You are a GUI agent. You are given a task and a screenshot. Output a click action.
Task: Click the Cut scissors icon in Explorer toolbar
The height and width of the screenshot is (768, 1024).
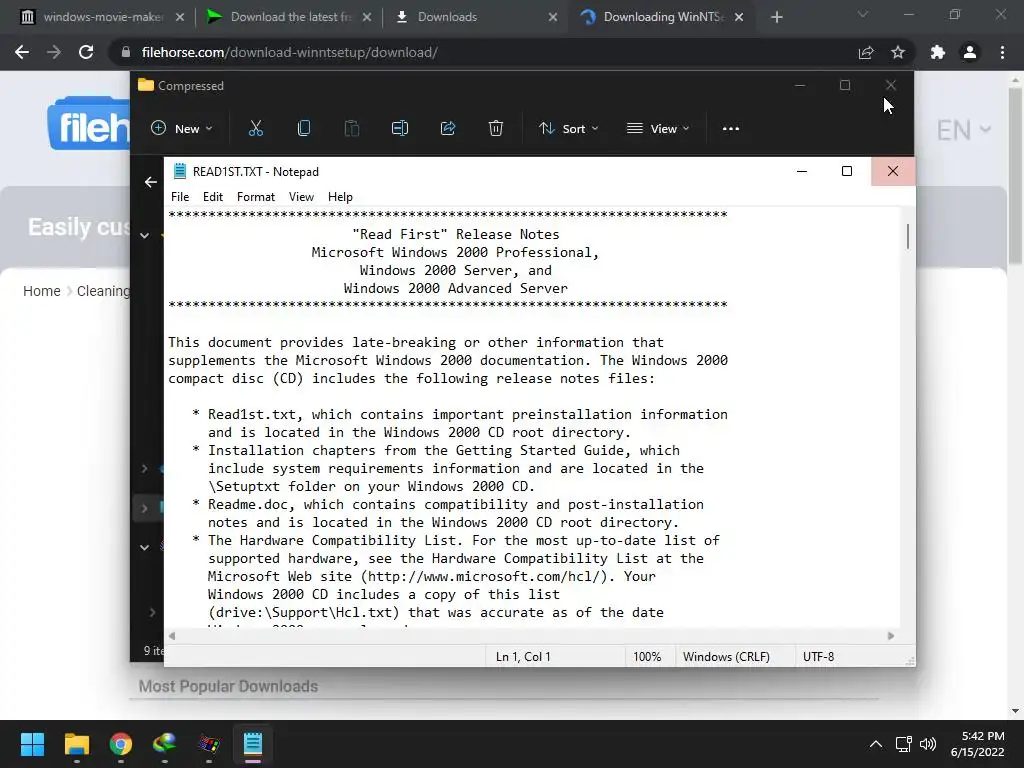255,129
